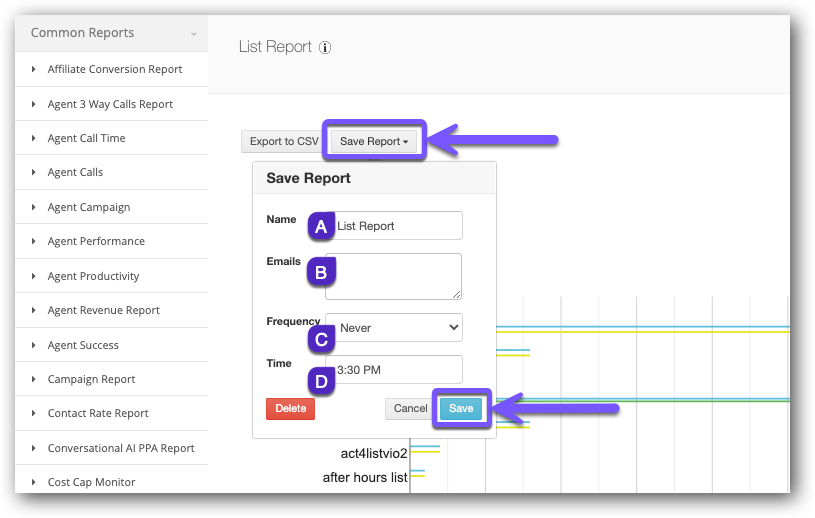Click the Emails text area
The image size is (815, 518).
(394, 276)
